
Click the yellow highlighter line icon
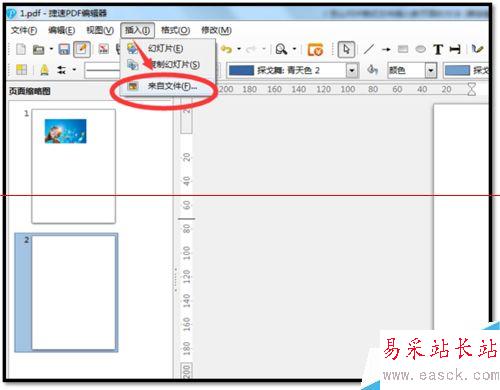click(x=44, y=70)
